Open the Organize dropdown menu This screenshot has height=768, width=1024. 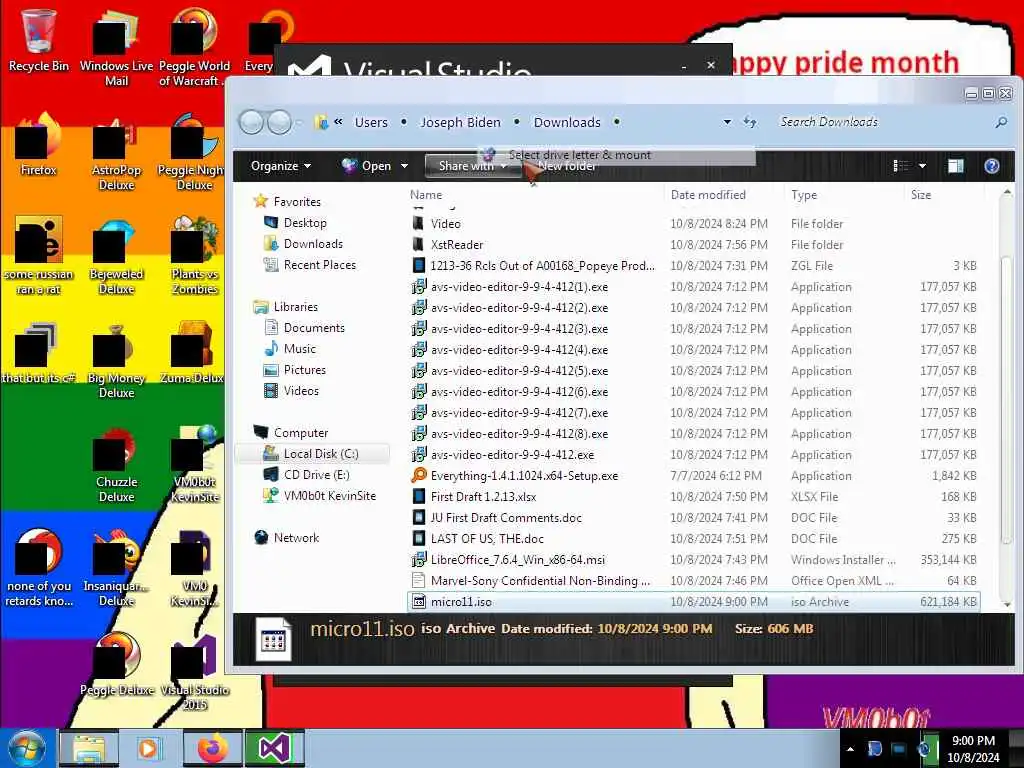[x=281, y=166]
